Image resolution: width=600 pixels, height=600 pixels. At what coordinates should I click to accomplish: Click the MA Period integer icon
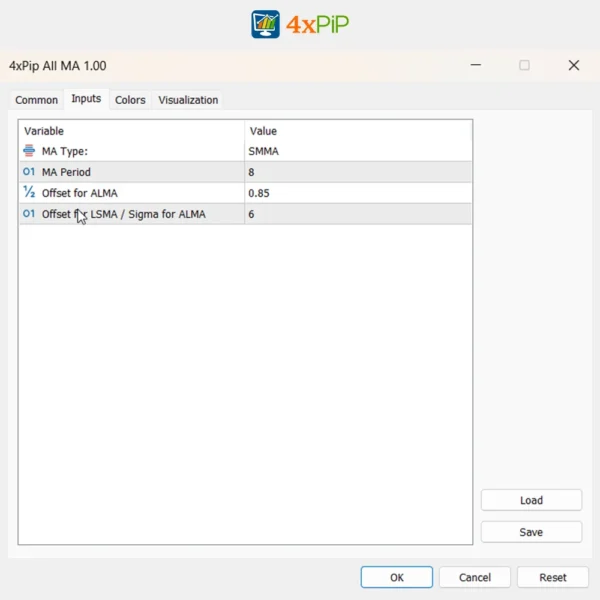[29, 172]
